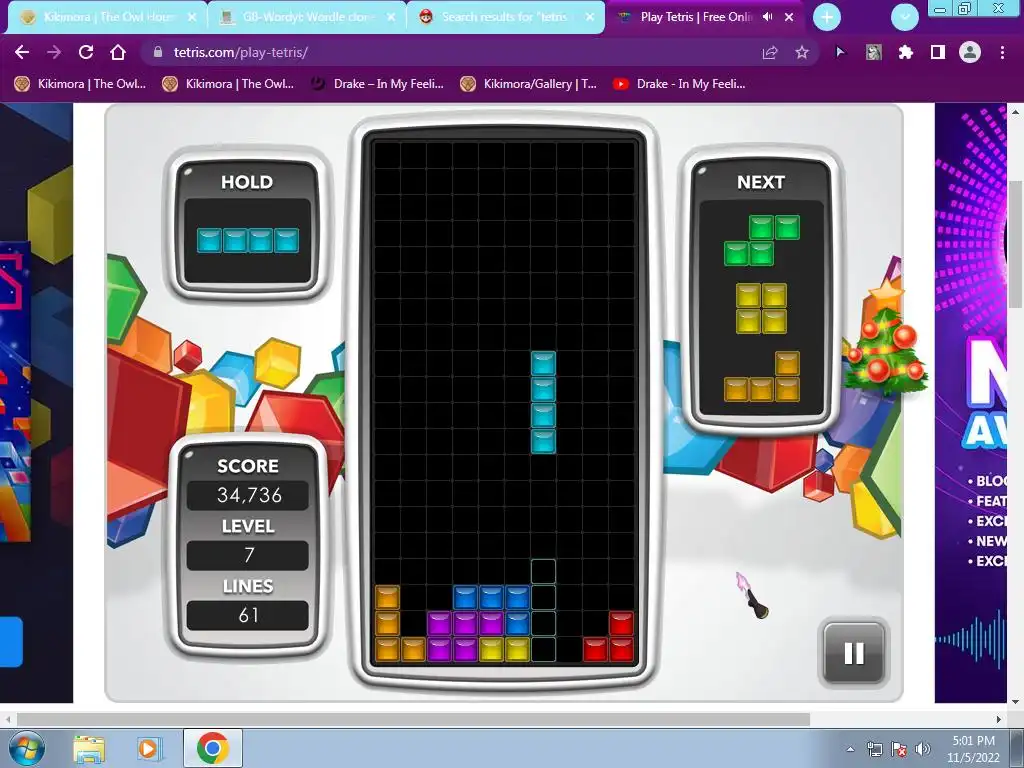Close the Search results for tetris tab
Viewport: 1024px width, 768px height.
590,18
